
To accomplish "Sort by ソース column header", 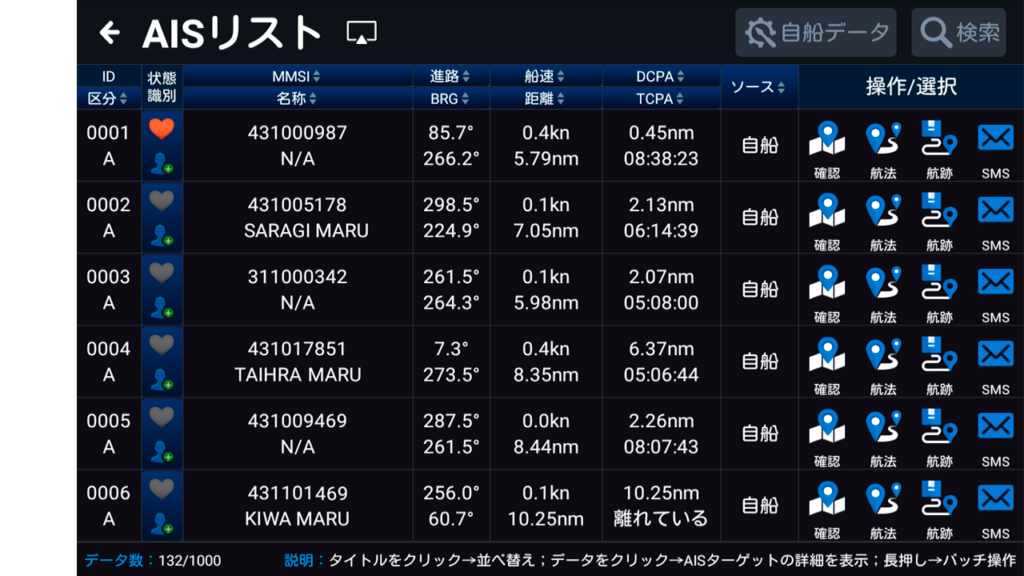I will click(x=758, y=87).
